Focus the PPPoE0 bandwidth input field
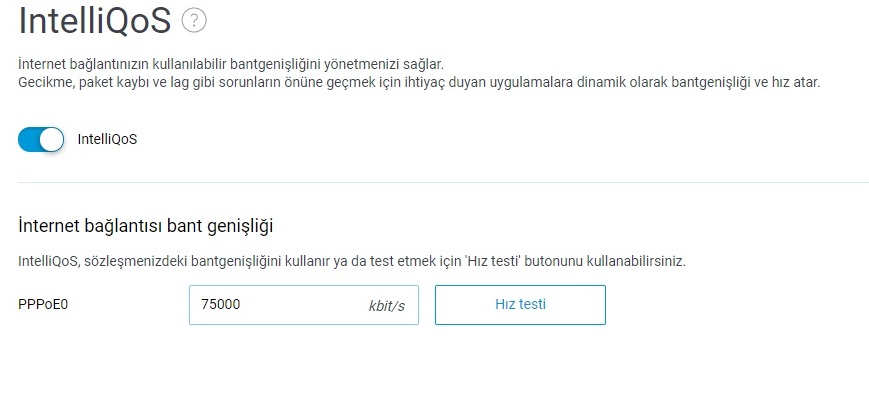The image size is (869, 393). (x=304, y=305)
